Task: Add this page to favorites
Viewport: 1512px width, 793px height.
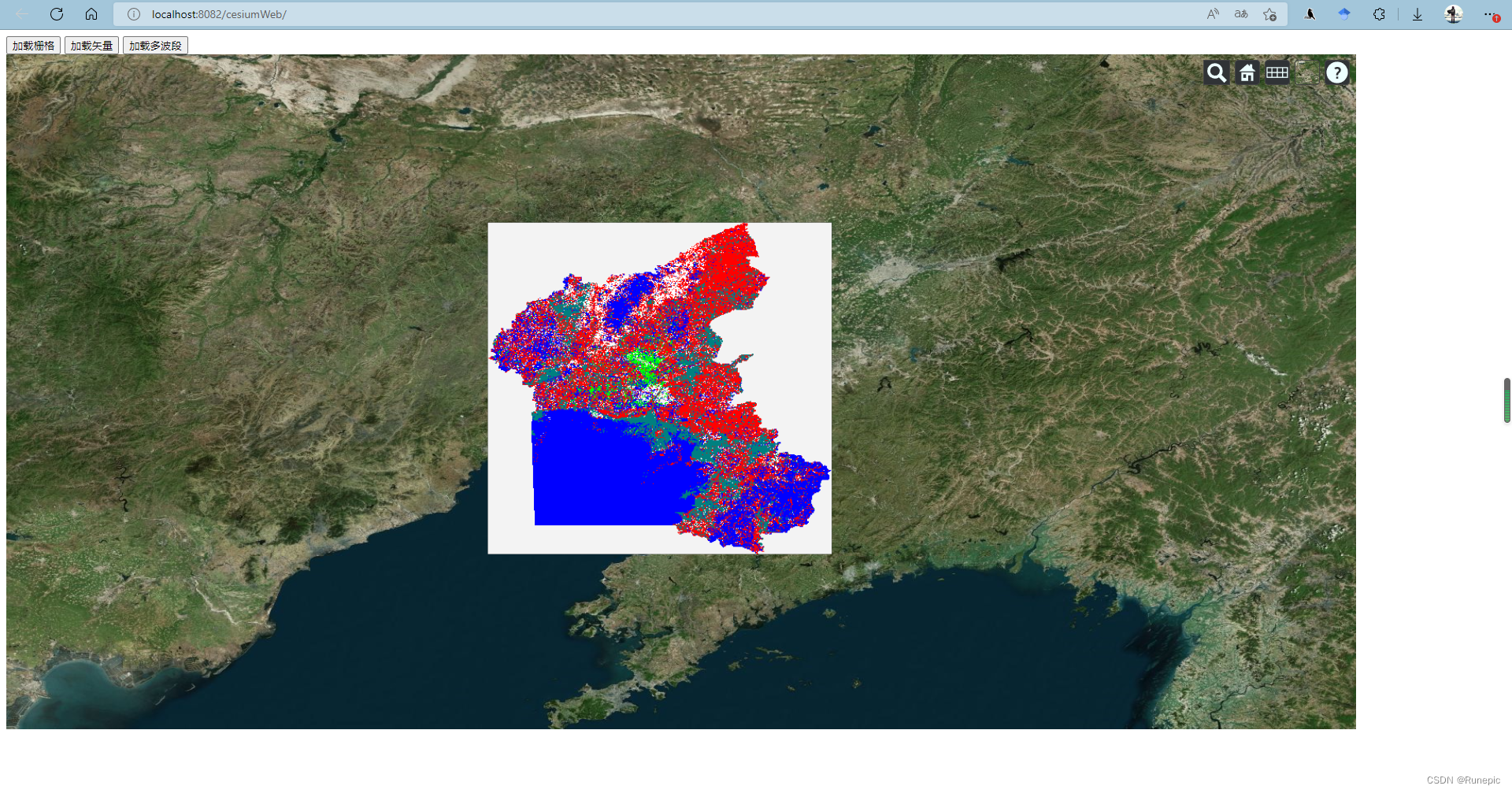Action: pyautogui.click(x=1269, y=14)
